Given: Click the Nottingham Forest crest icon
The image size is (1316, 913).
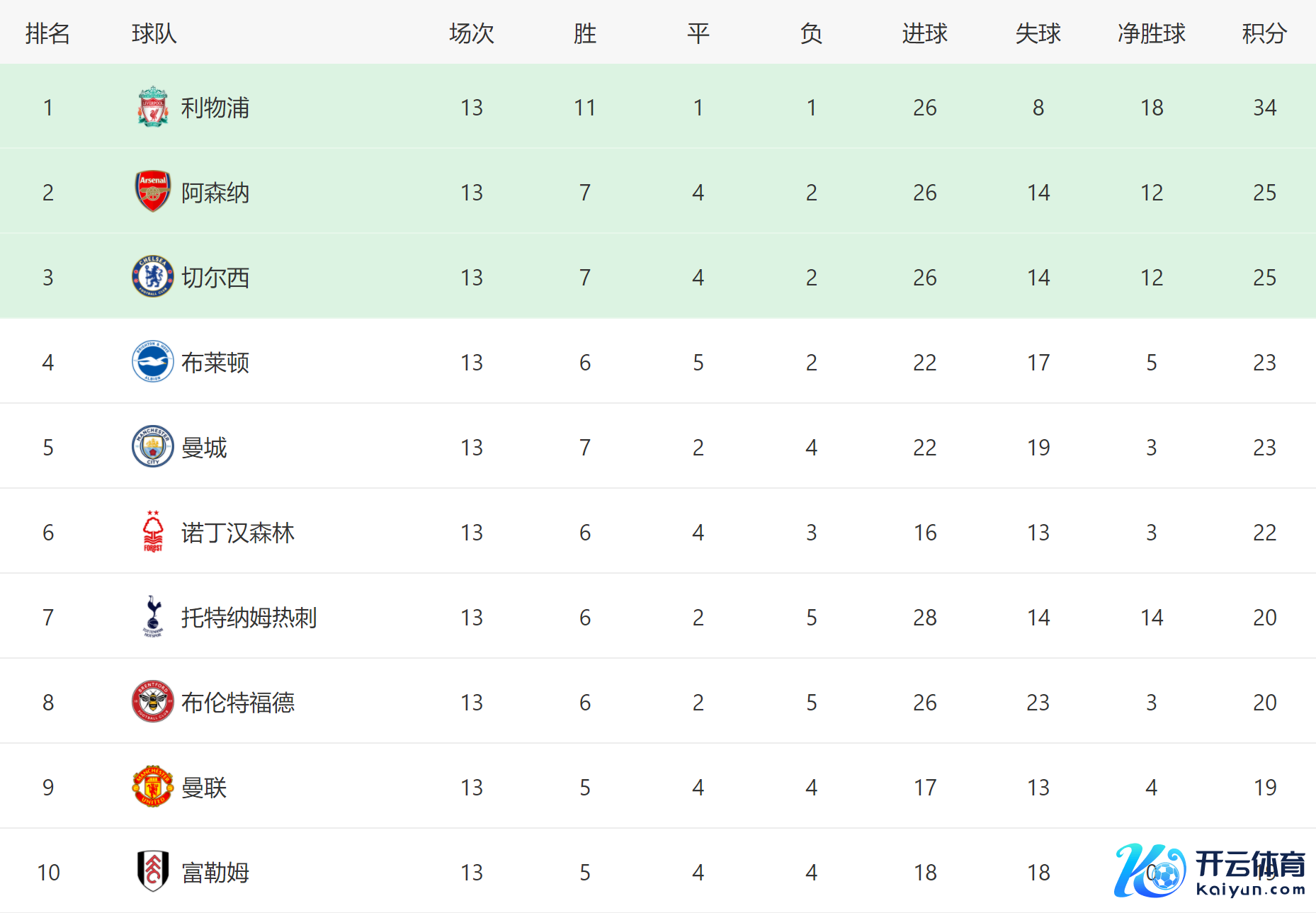Looking at the screenshot, I should pos(152,531).
